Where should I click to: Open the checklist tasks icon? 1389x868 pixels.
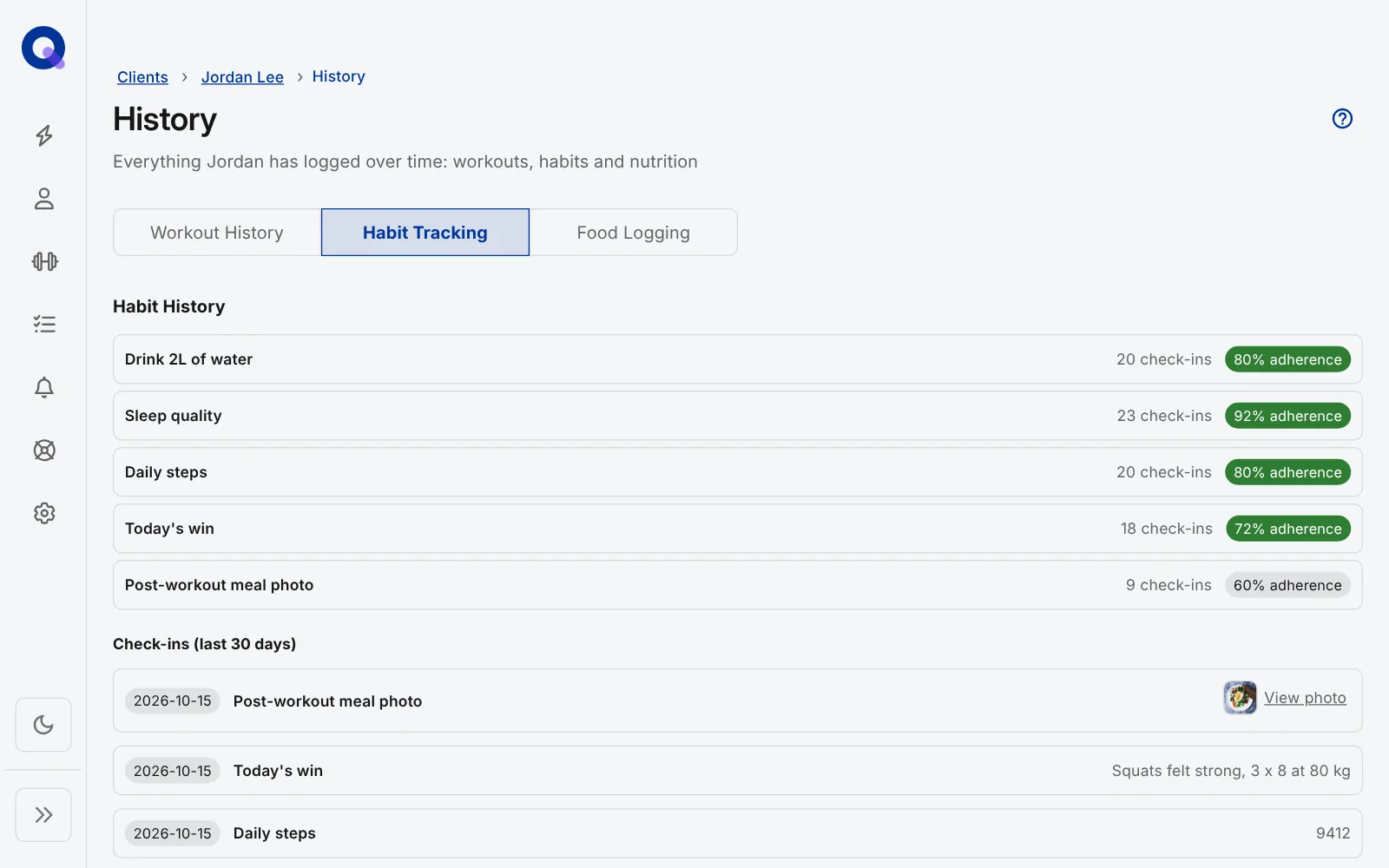[x=44, y=325]
